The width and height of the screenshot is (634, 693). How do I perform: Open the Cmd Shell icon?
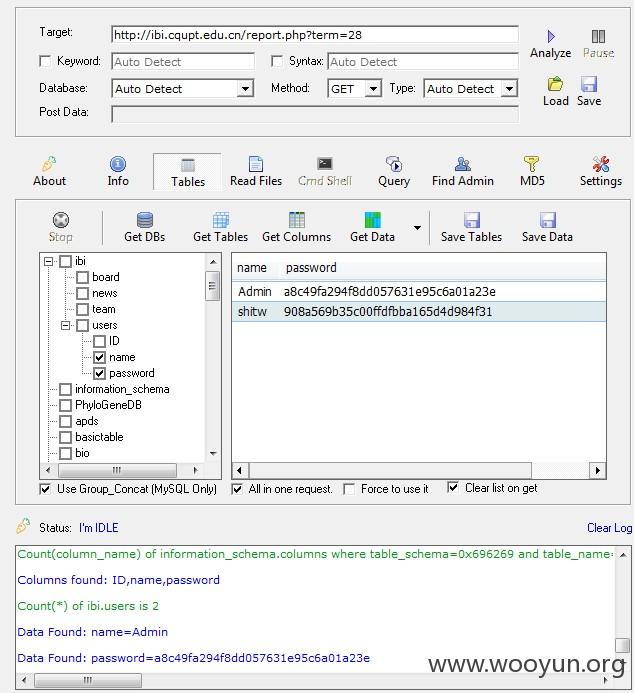coord(325,164)
